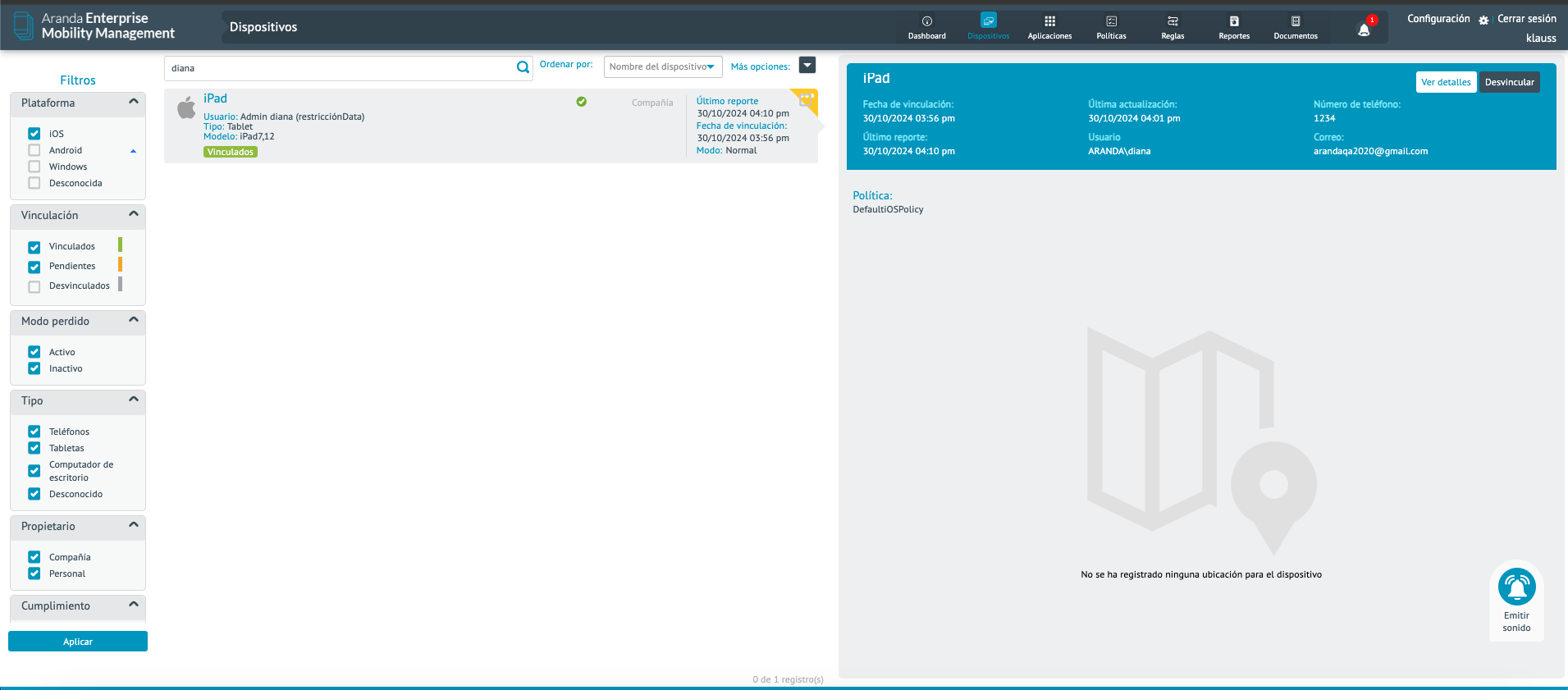Open the Configuración link
The width and height of the screenshot is (1568, 690).
1438,19
